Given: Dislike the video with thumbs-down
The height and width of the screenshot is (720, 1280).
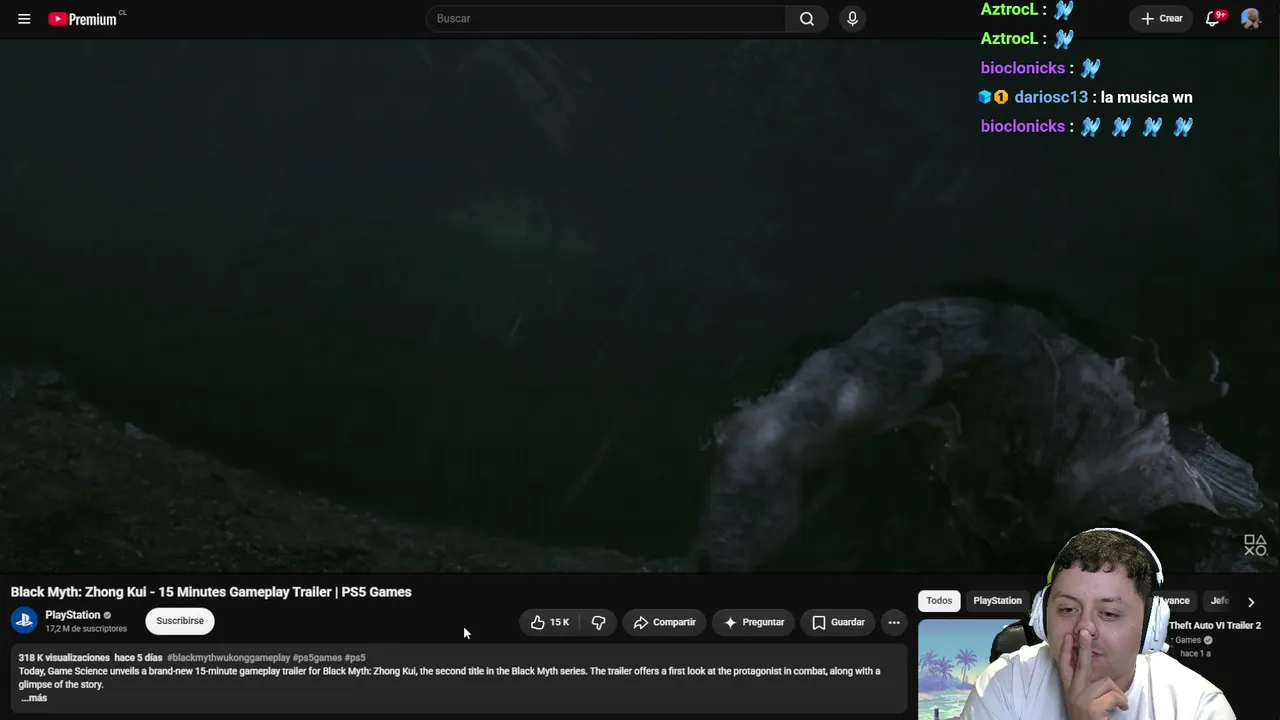Looking at the screenshot, I should [598, 622].
